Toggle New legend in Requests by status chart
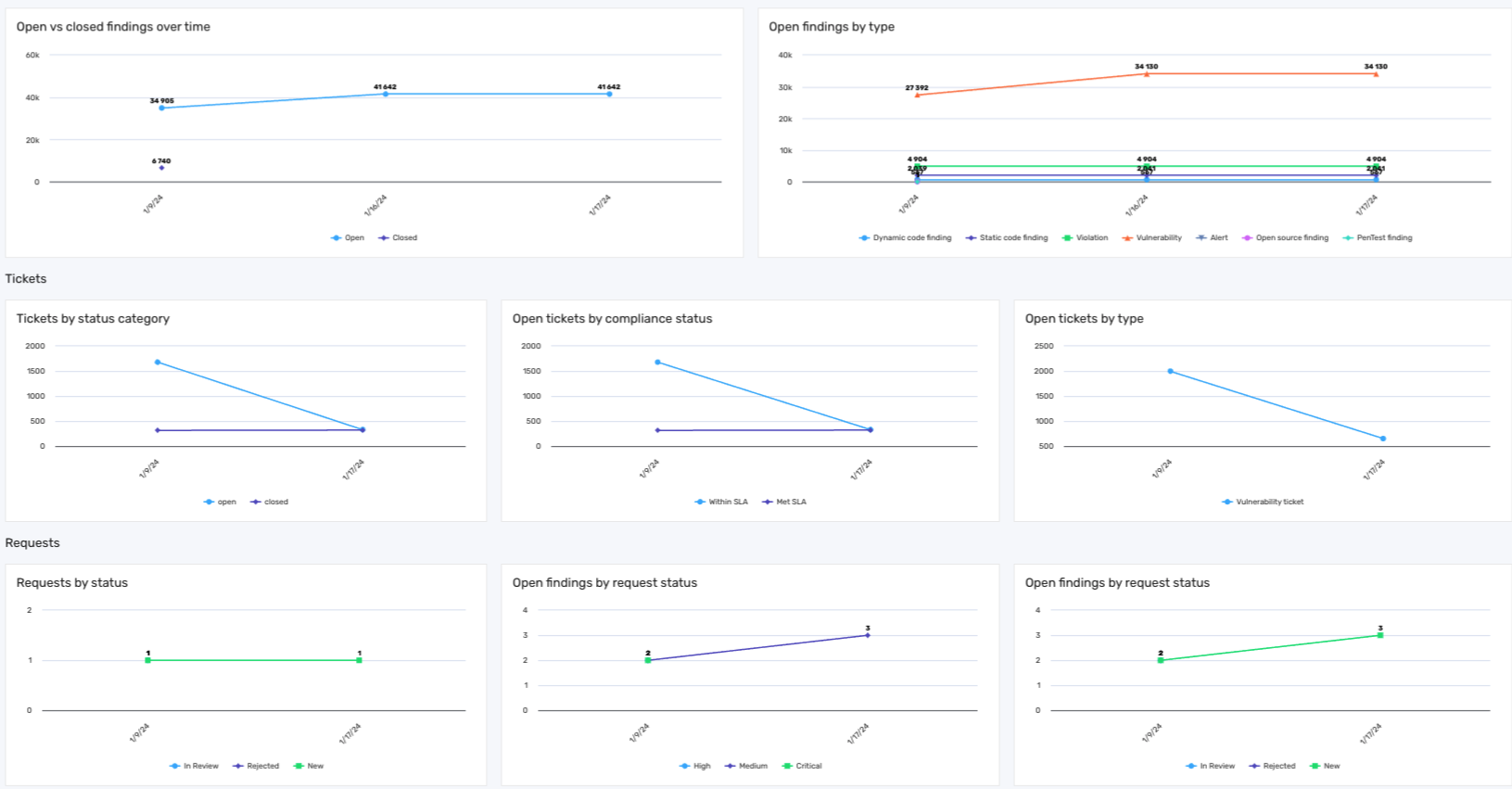1512x789 pixels. [309, 767]
